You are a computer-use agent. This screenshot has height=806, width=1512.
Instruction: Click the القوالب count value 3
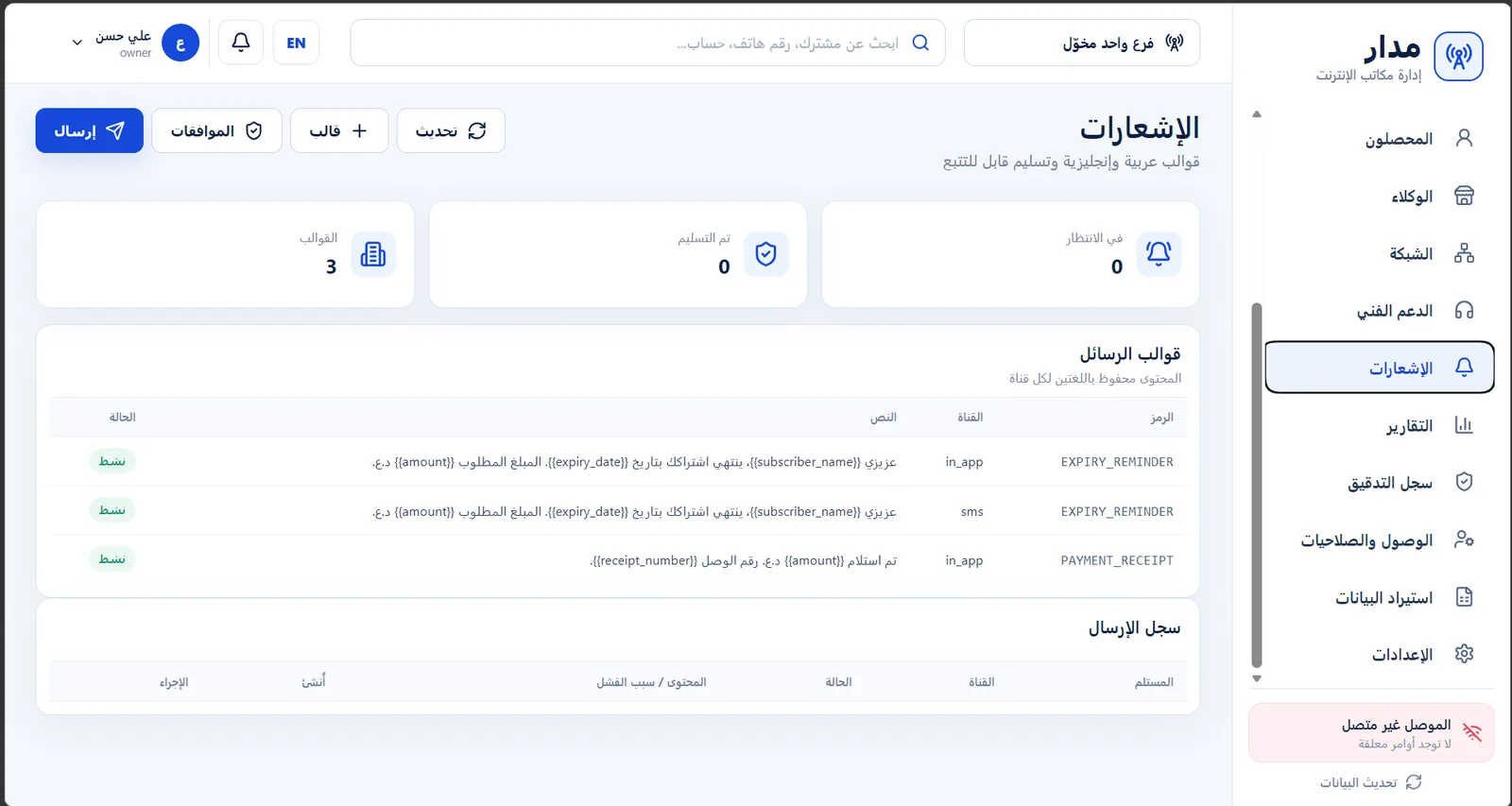click(331, 266)
